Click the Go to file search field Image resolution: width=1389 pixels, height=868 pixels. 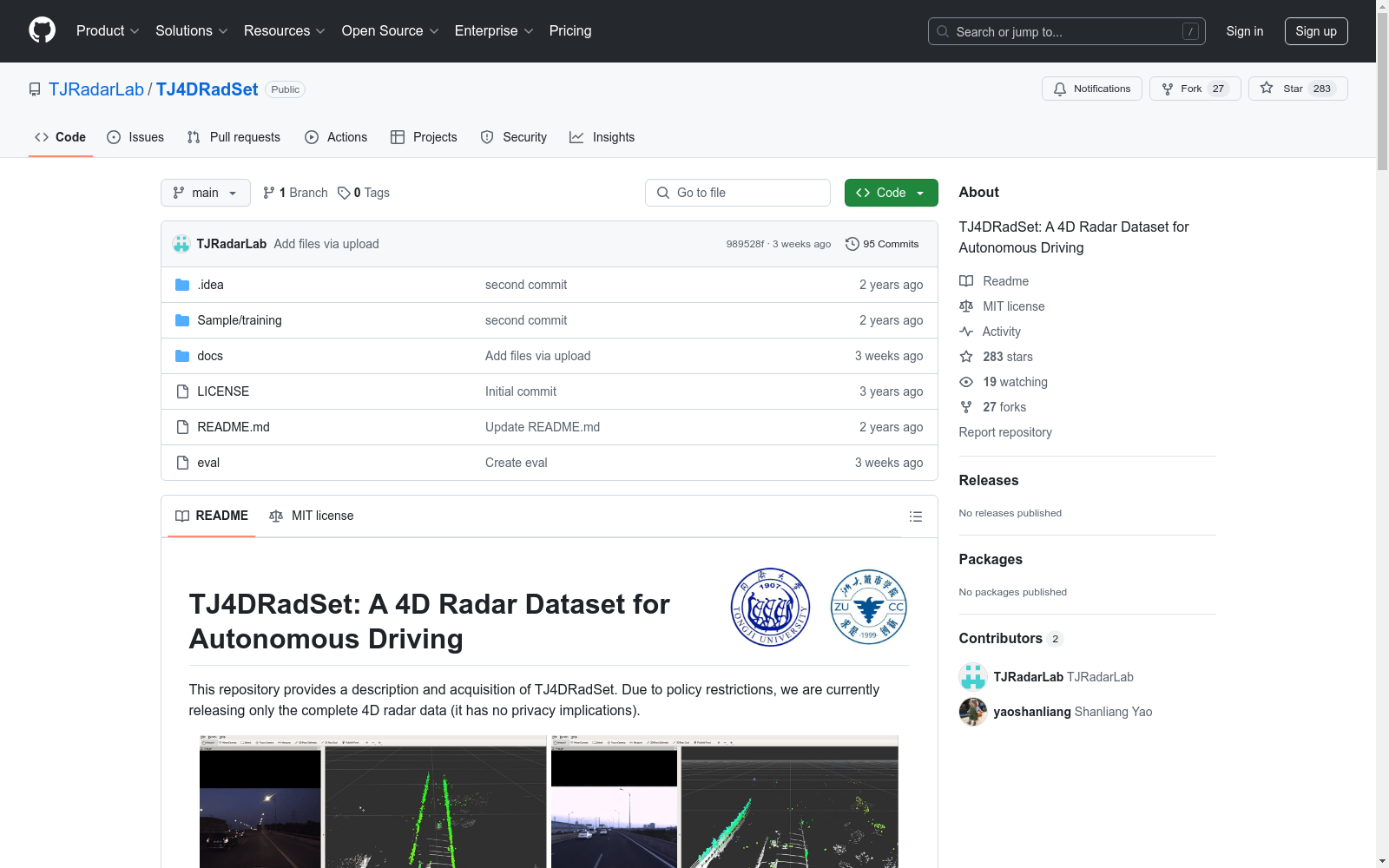click(x=738, y=193)
